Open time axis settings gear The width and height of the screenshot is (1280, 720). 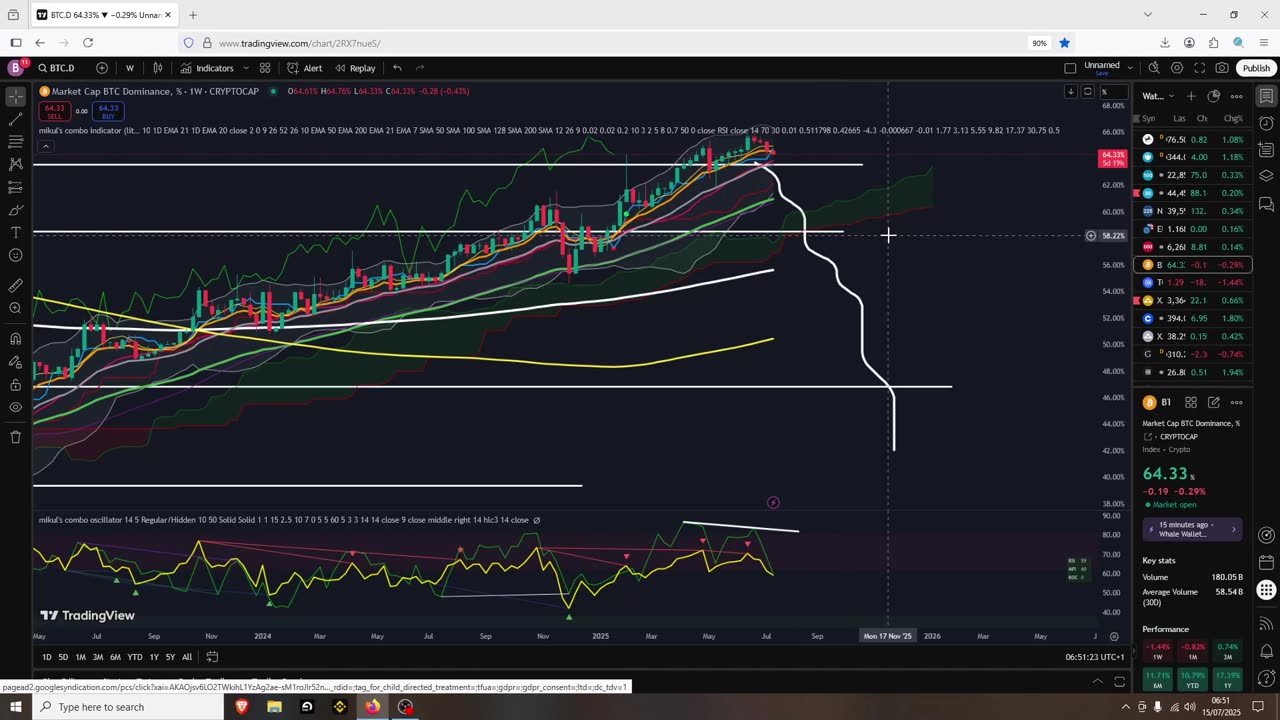1114,636
